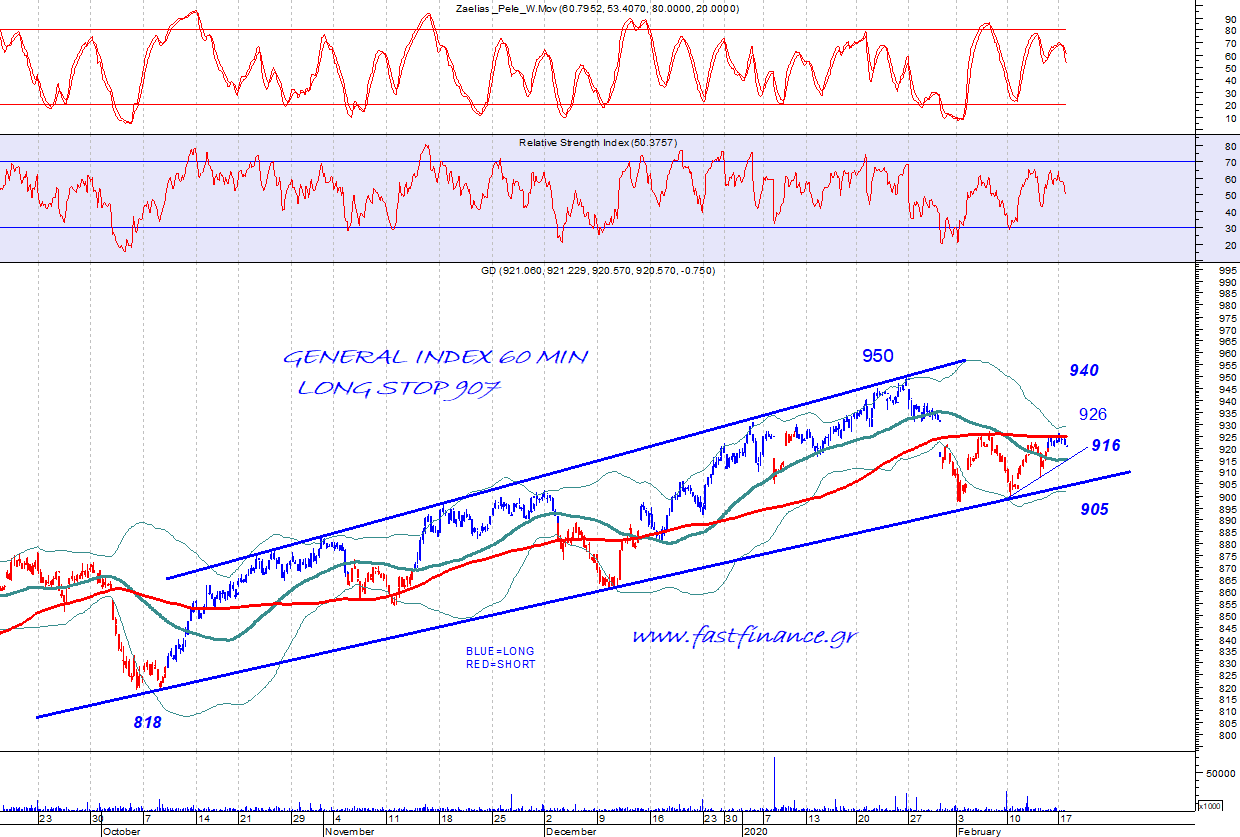Select the 950 channel-top price label

878,355
